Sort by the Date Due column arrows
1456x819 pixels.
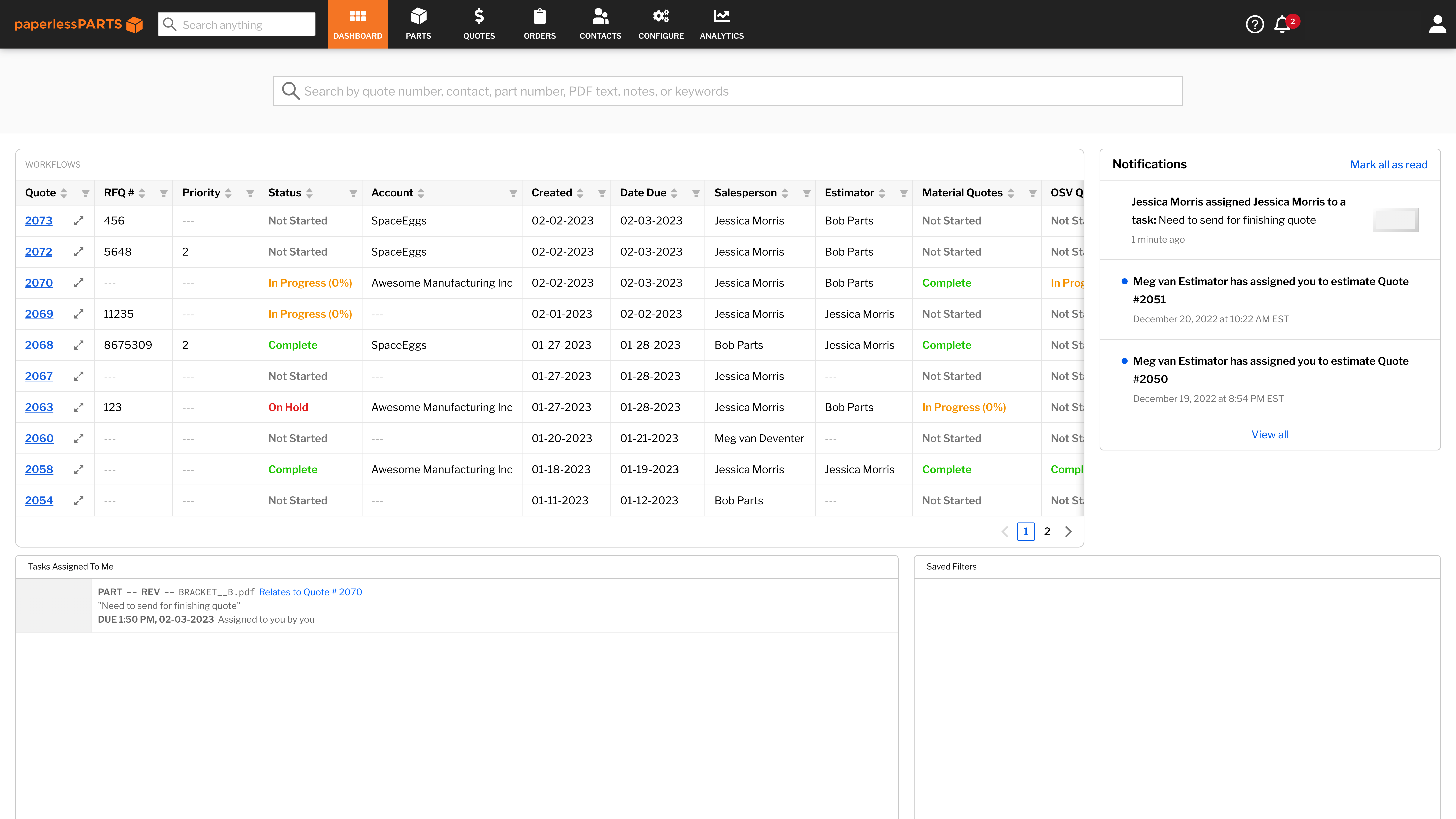(x=674, y=193)
